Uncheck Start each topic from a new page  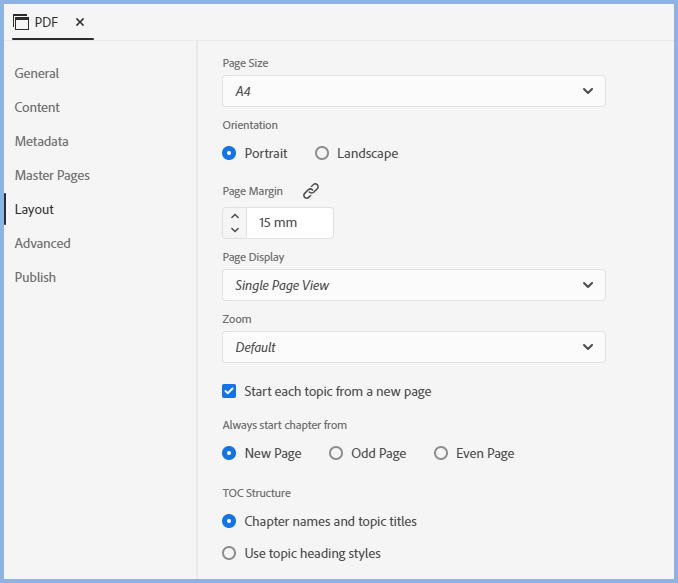coord(229,391)
